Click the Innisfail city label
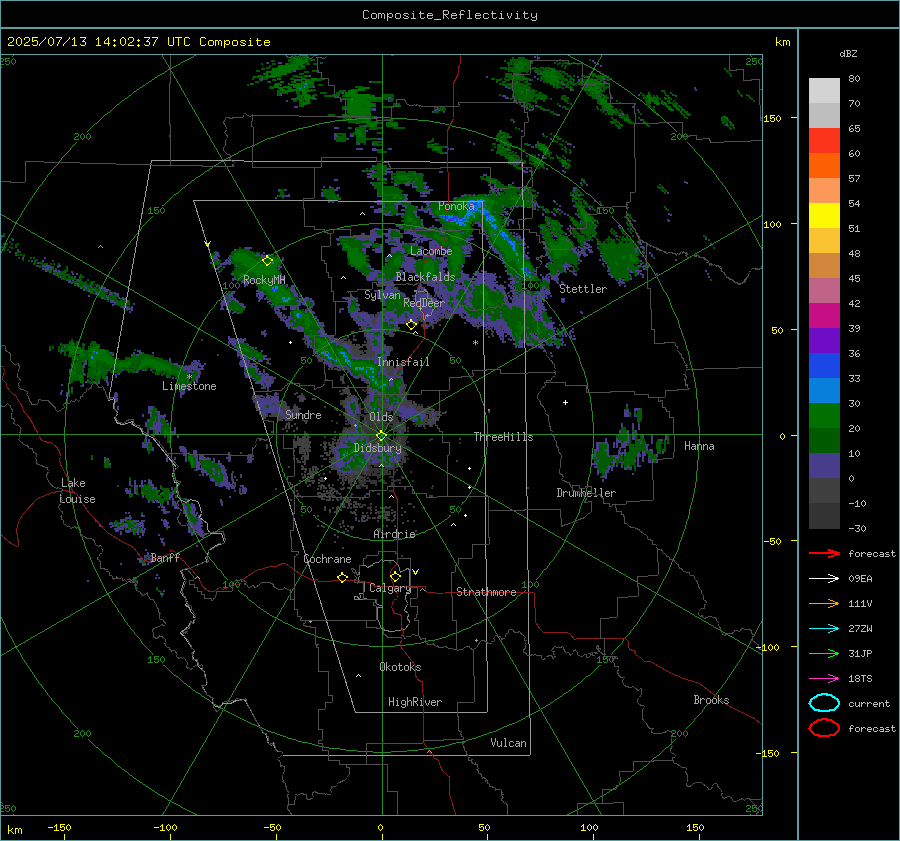This screenshot has width=900, height=841. tap(403, 362)
